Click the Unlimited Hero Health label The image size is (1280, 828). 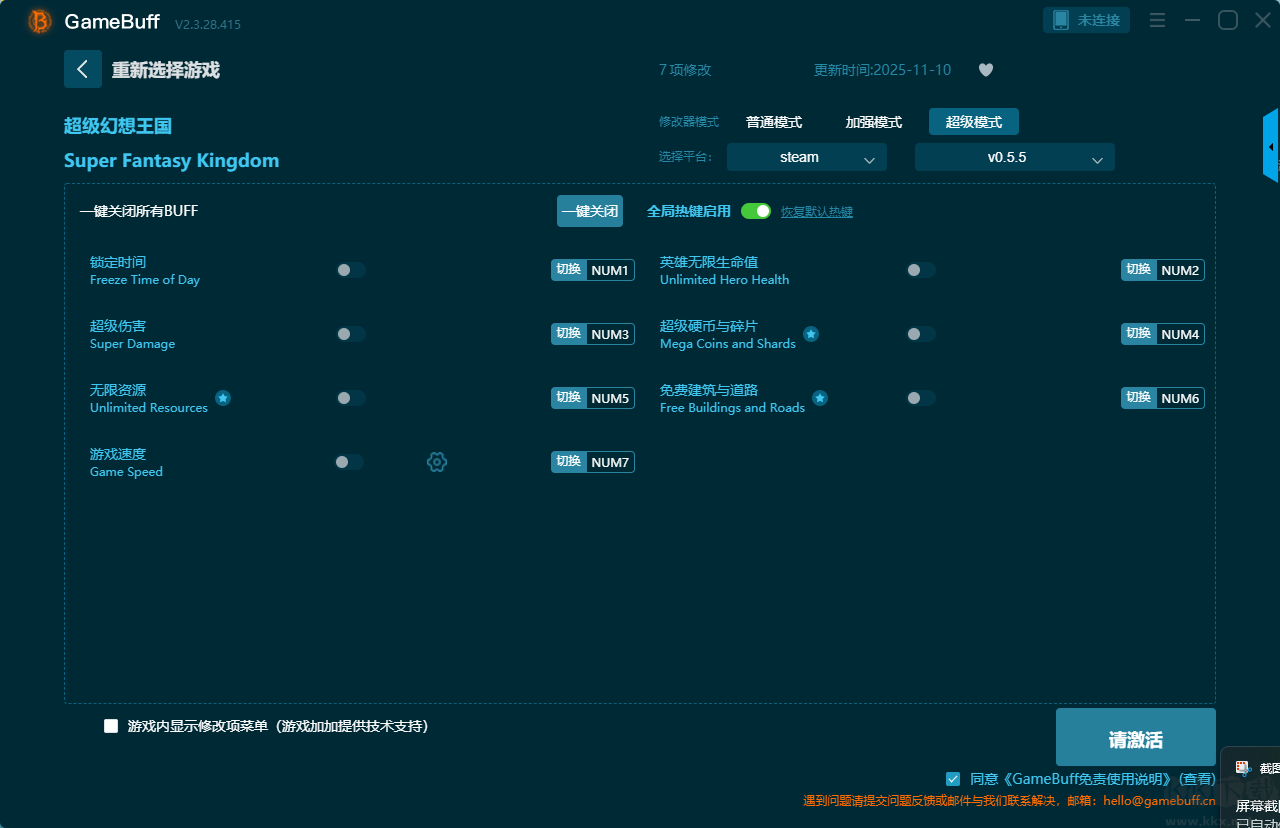(724, 280)
